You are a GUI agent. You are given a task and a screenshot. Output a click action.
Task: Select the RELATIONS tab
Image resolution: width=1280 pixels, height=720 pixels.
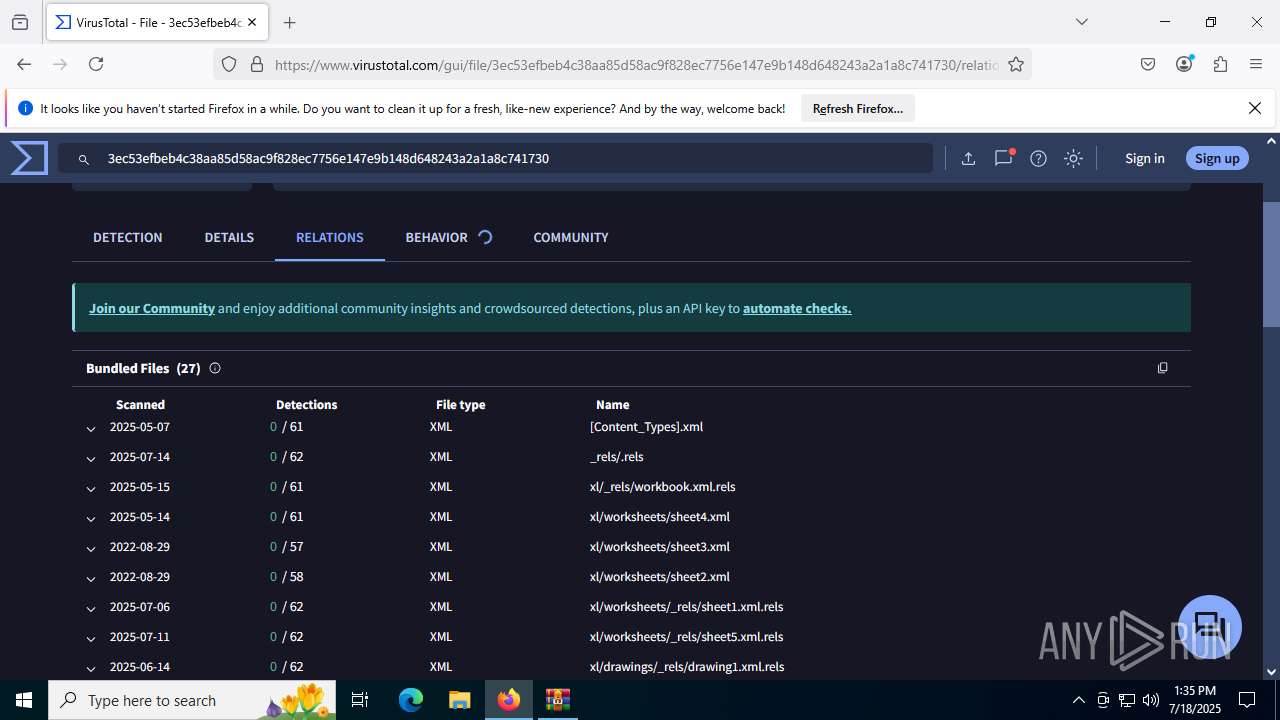coord(330,237)
